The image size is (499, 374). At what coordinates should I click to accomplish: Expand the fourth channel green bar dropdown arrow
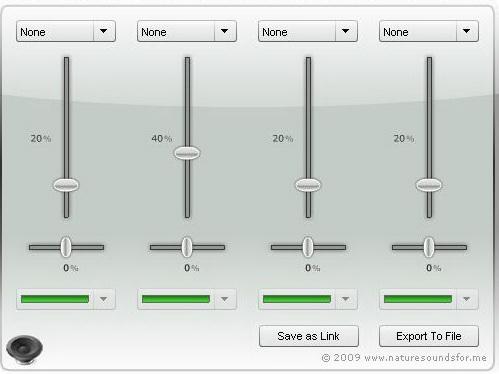pyautogui.click(x=467, y=299)
